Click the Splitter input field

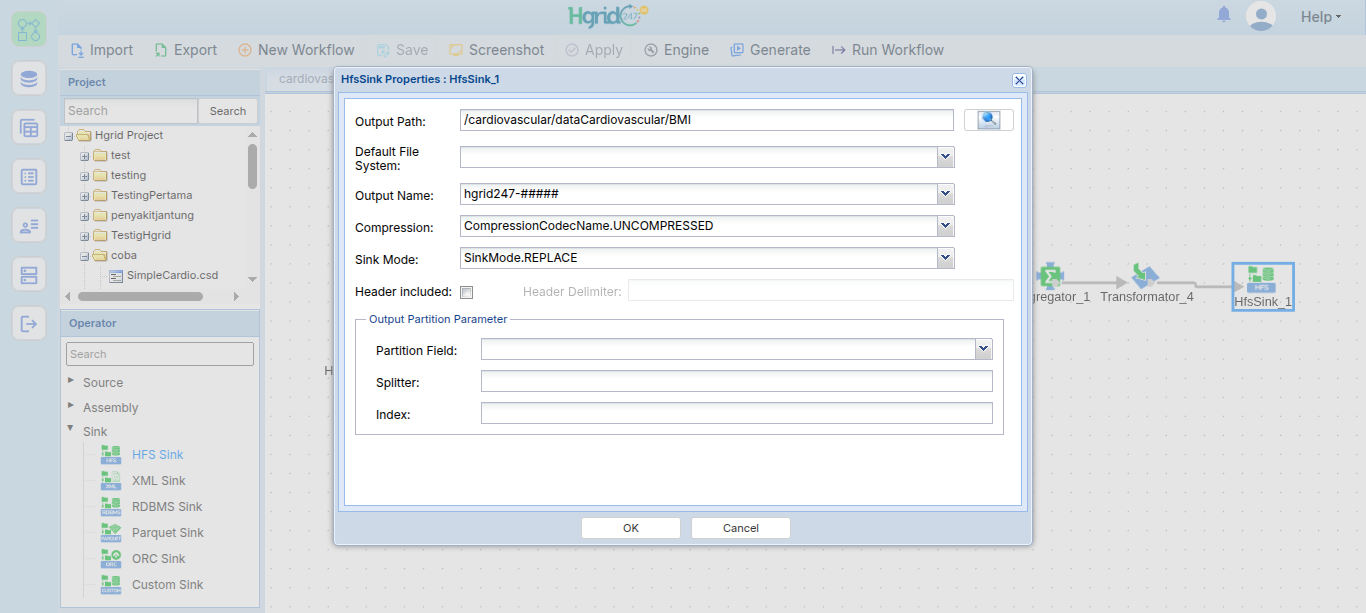point(737,381)
